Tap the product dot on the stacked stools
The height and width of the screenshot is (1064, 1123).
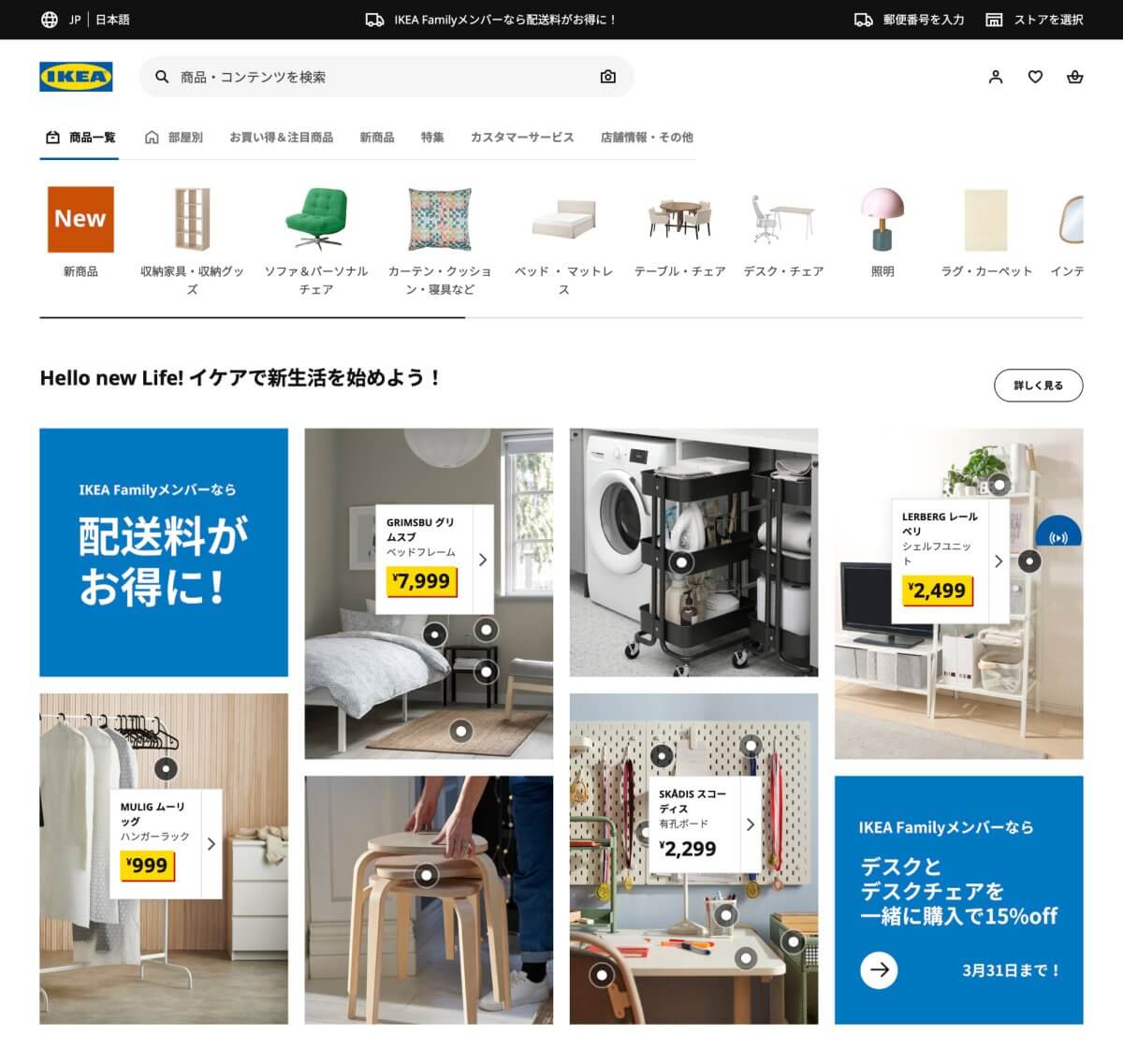427,876
